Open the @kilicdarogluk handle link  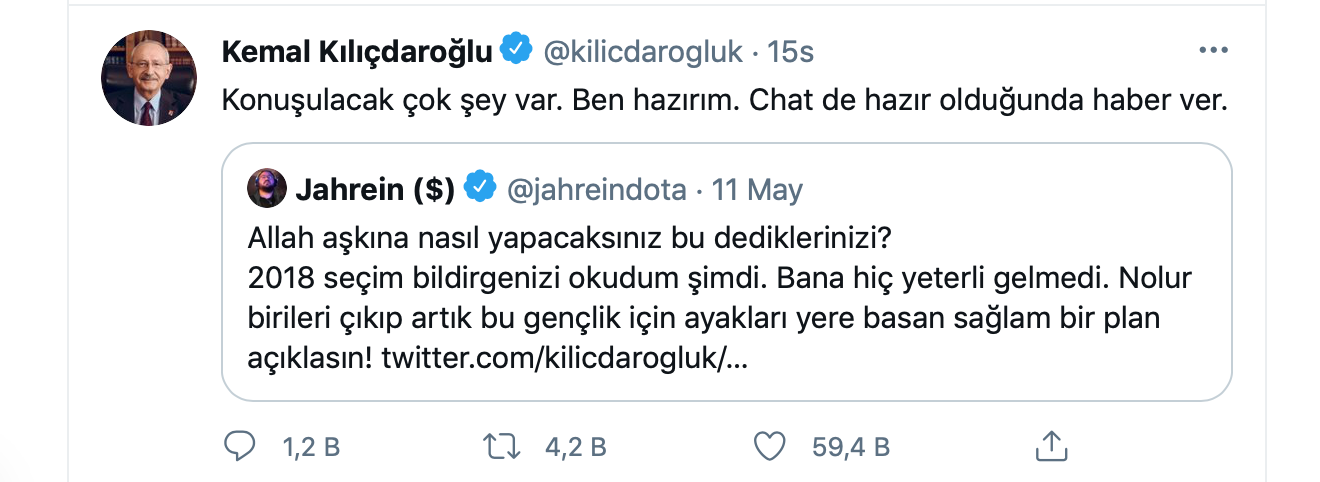(x=642, y=53)
